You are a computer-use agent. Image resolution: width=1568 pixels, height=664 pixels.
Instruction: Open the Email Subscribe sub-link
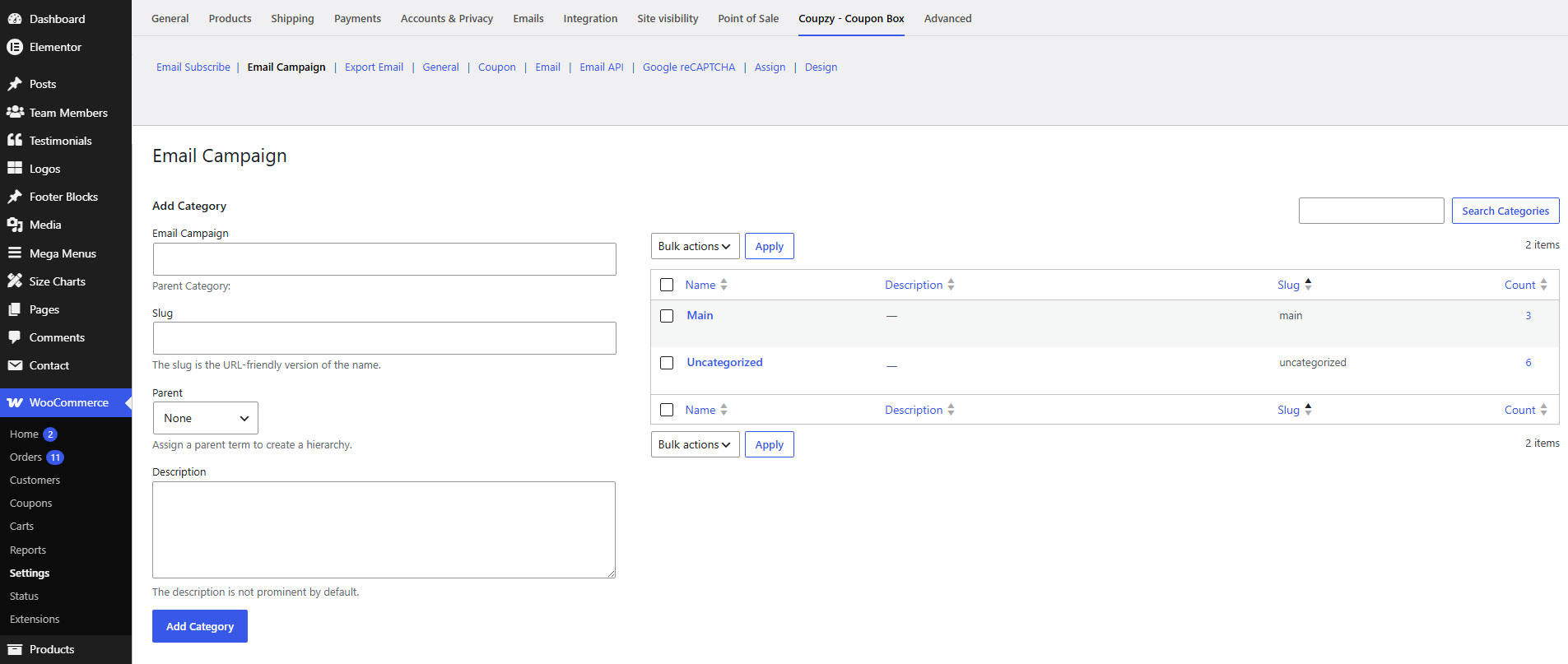click(x=193, y=67)
